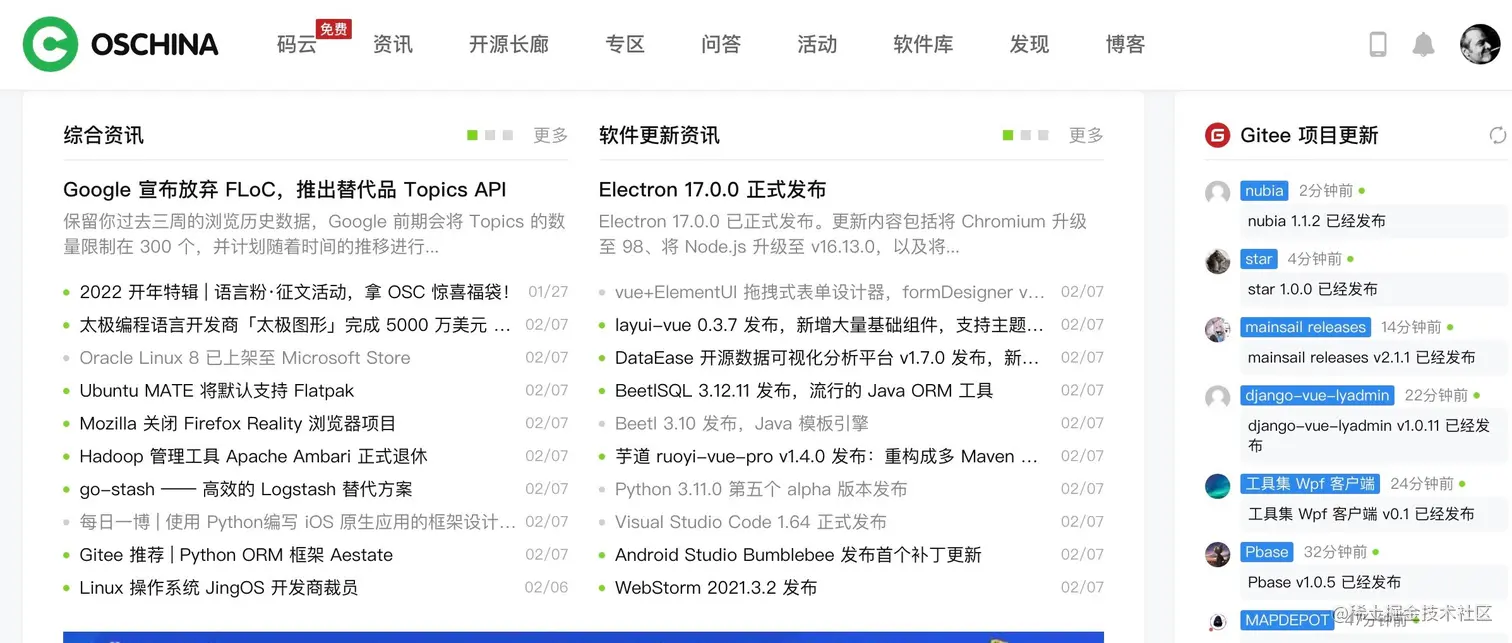Image resolution: width=1512 pixels, height=643 pixels.
Task: Open 每日一博 Python编写 iOS article
Action: pyautogui.click(x=298, y=522)
